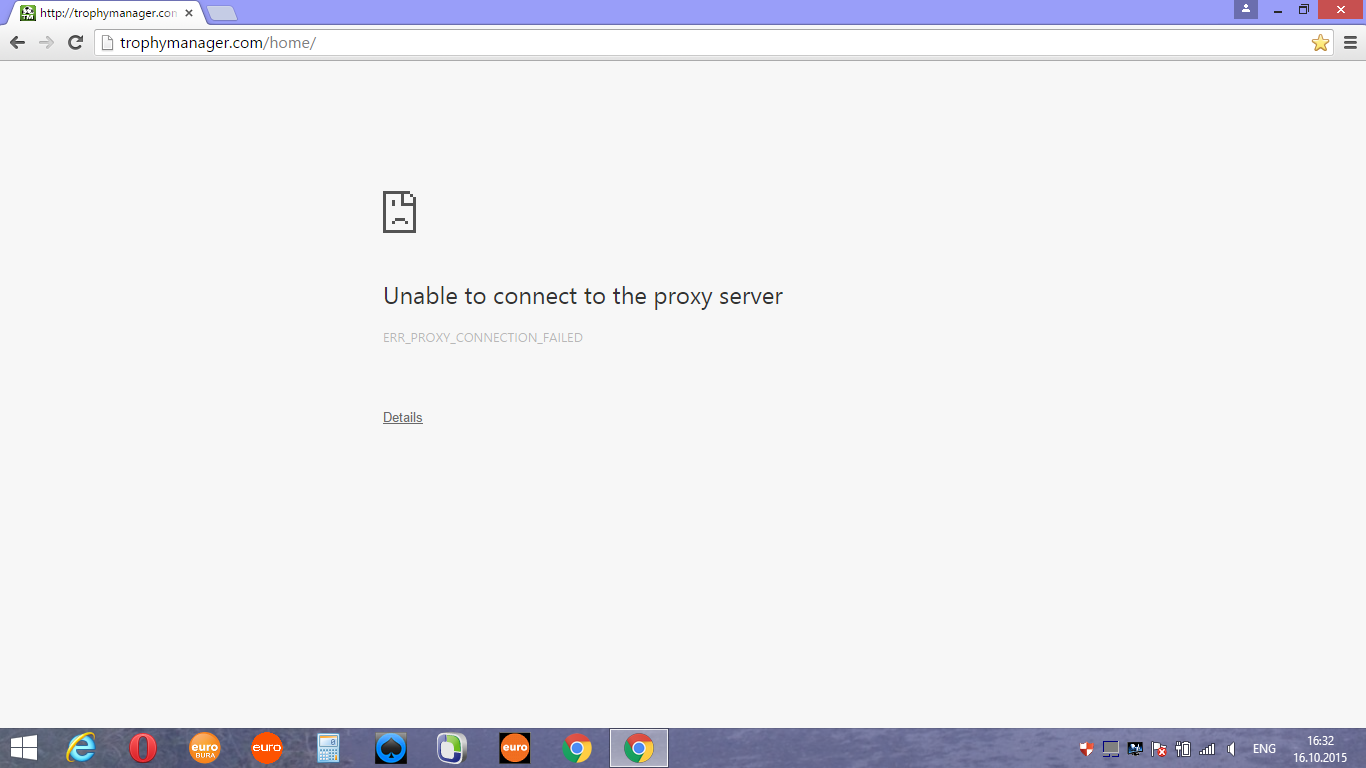
Task: Open the orange round euro taskbar app
Action: coord(267,748)
